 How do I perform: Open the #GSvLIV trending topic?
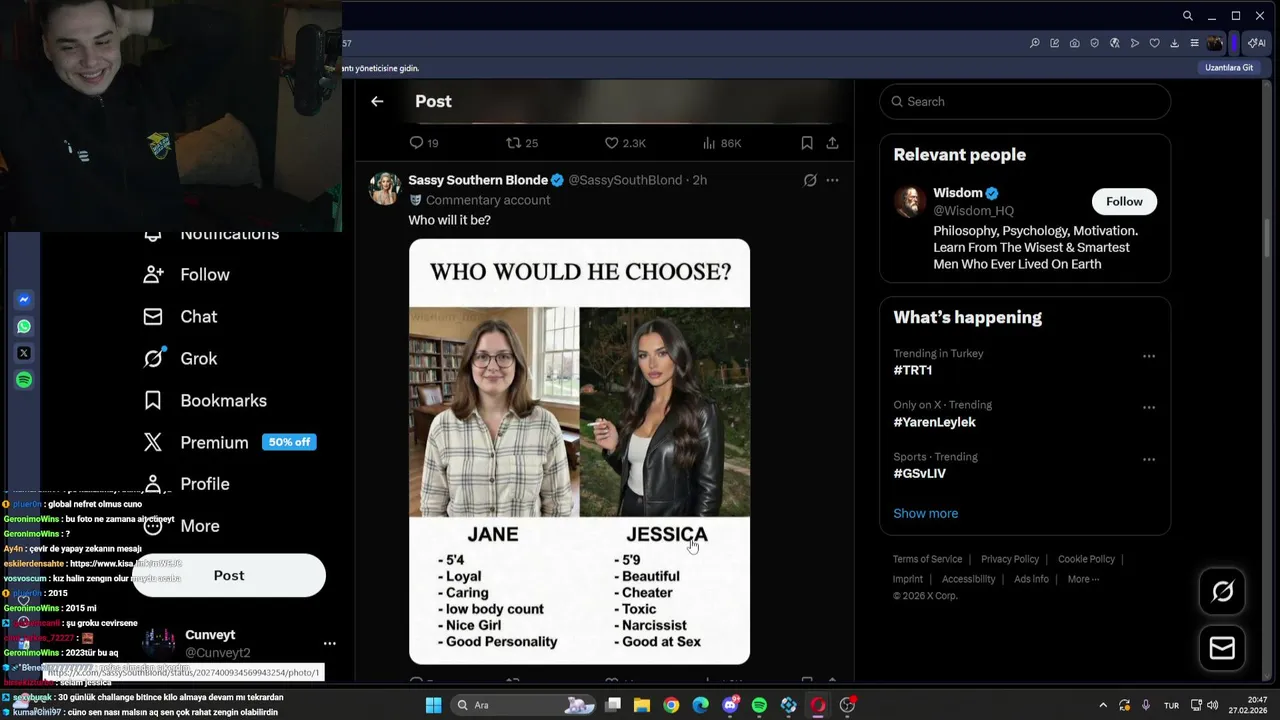coord(919,473)
